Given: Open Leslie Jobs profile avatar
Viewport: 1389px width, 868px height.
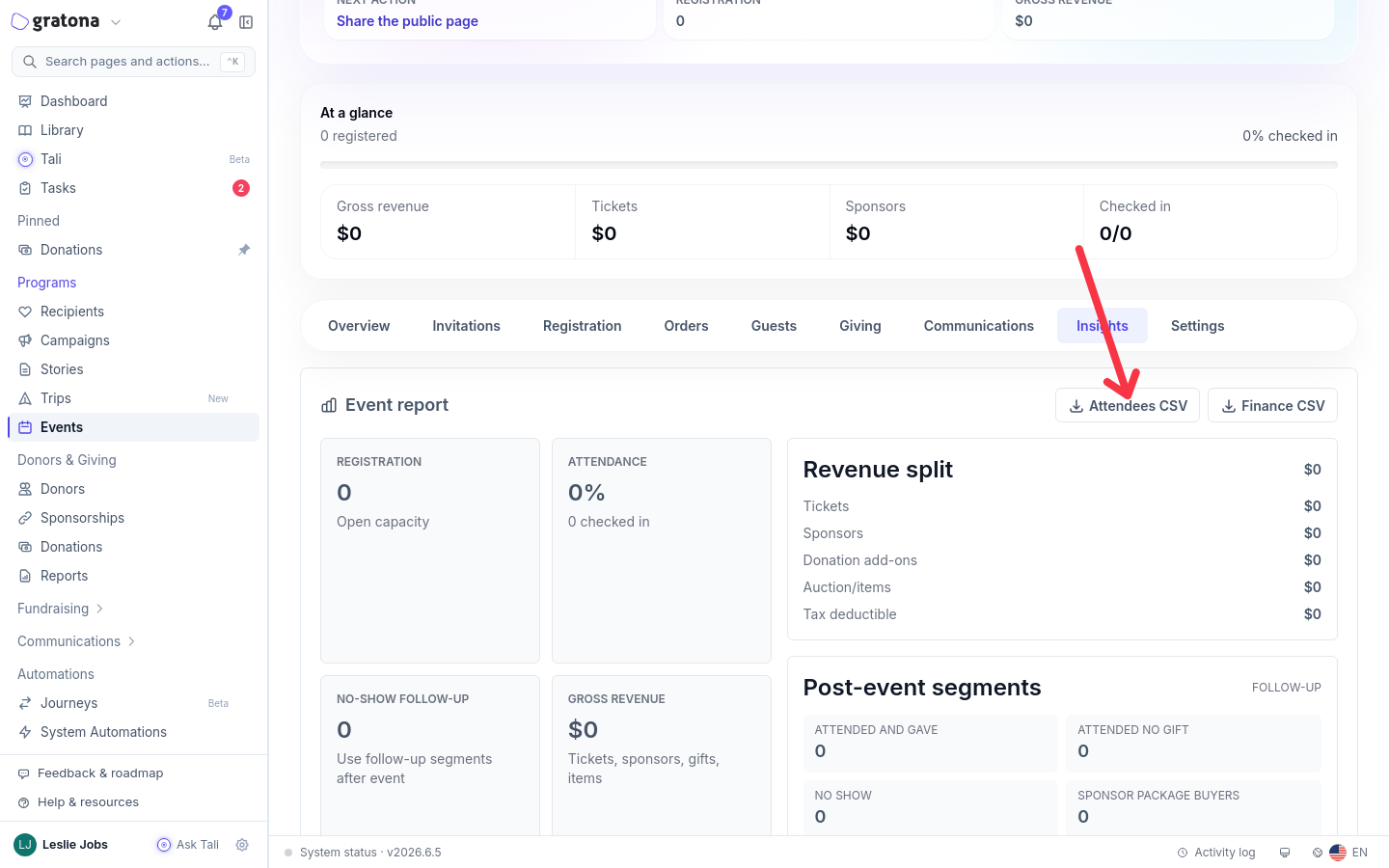Looking at the screenshot, I should (25, 845).
